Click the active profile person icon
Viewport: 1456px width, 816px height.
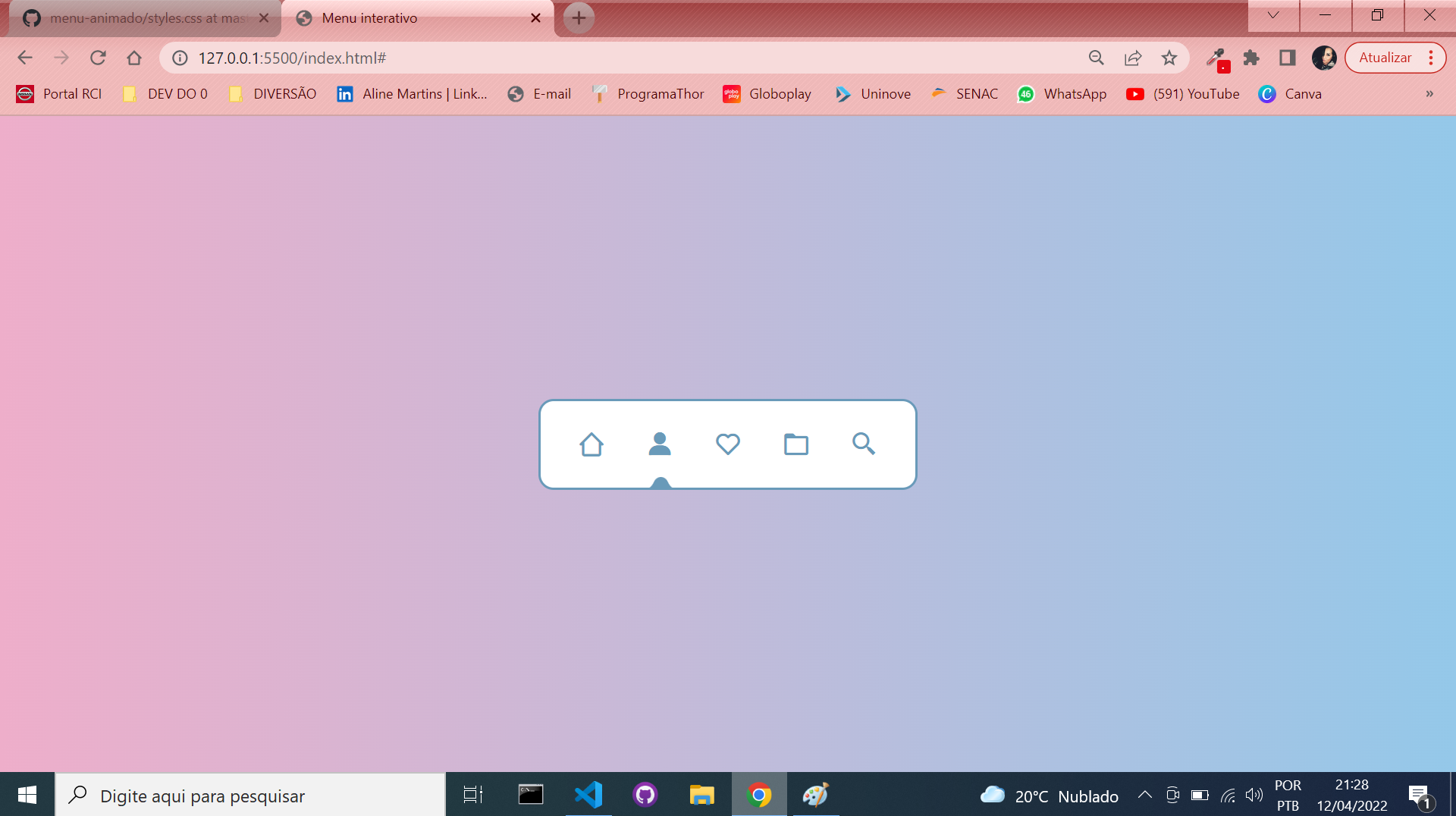coord(660,444)
